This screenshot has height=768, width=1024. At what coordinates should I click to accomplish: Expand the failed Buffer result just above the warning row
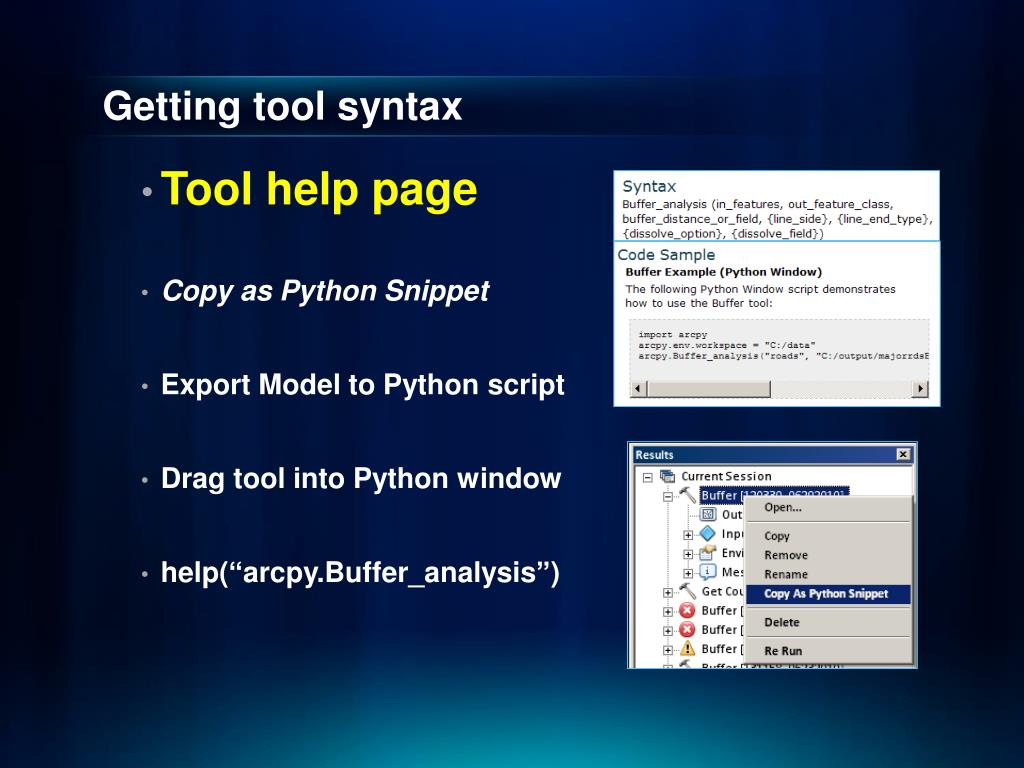click(667, 632)
